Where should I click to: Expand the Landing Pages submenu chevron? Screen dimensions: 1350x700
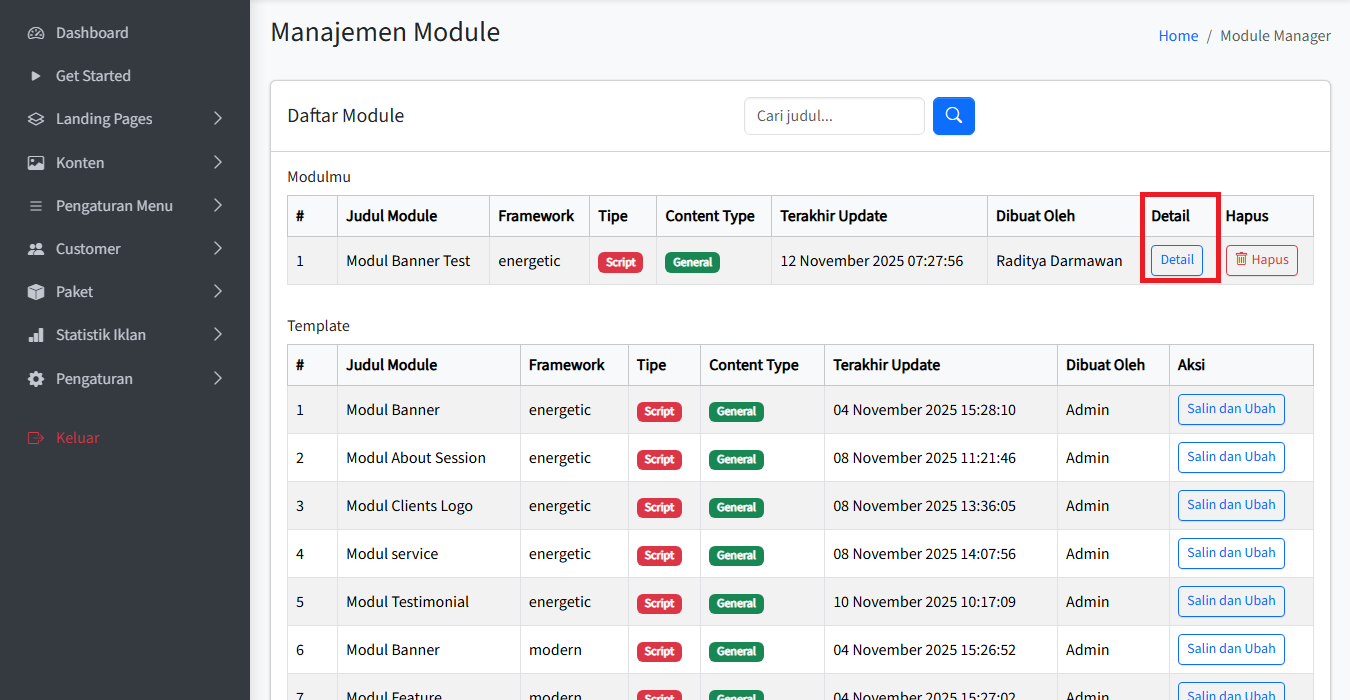[218, 119]
